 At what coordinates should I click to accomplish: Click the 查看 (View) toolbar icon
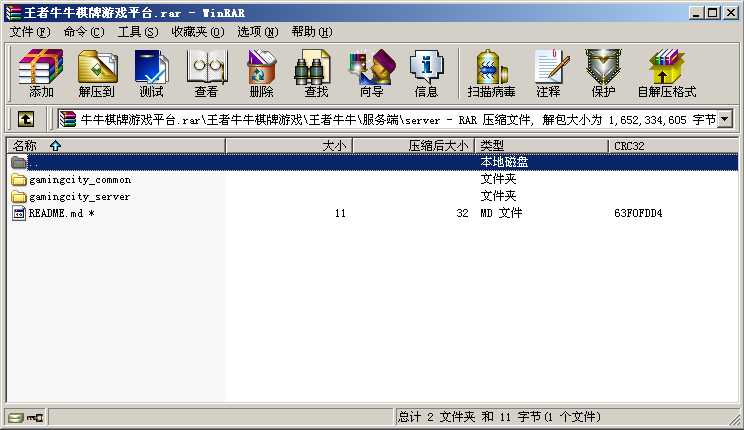click(x=206, y=73)
